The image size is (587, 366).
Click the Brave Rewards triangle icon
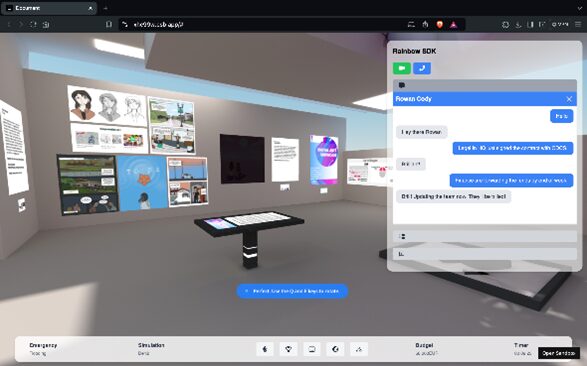coord(453,24)
